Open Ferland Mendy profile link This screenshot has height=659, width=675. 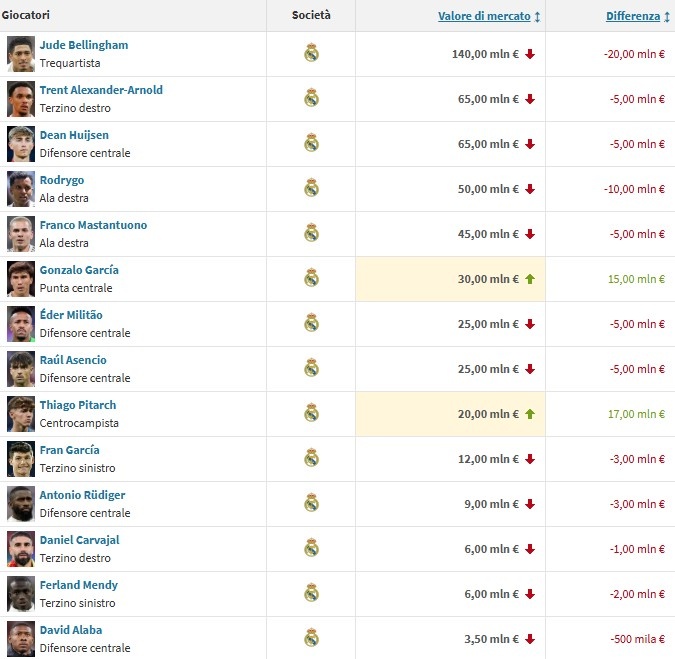click(79, 585)
